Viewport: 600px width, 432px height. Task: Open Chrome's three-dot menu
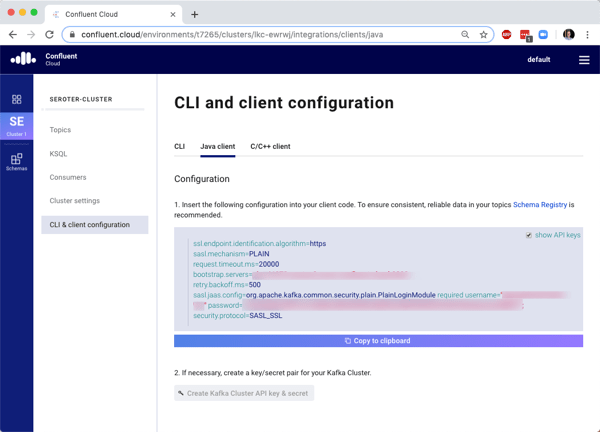point(587,34)
